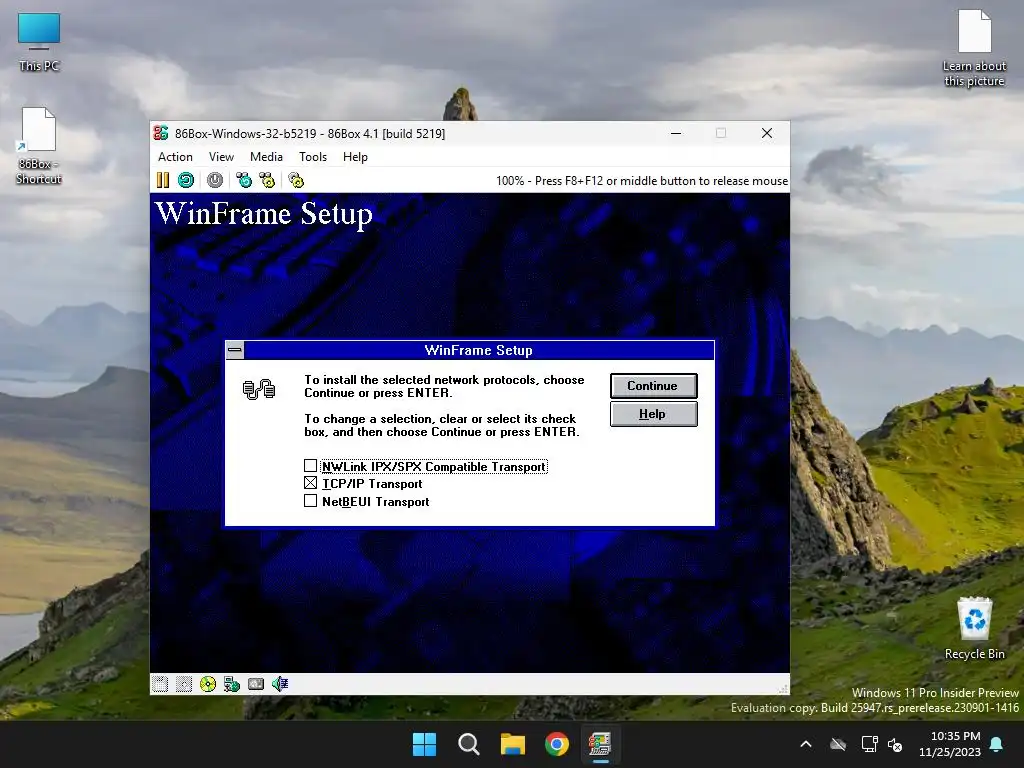This screenshot has height=768, width=1024.
Task: Click the network cable icon in dialog
Action: point(259,389)
